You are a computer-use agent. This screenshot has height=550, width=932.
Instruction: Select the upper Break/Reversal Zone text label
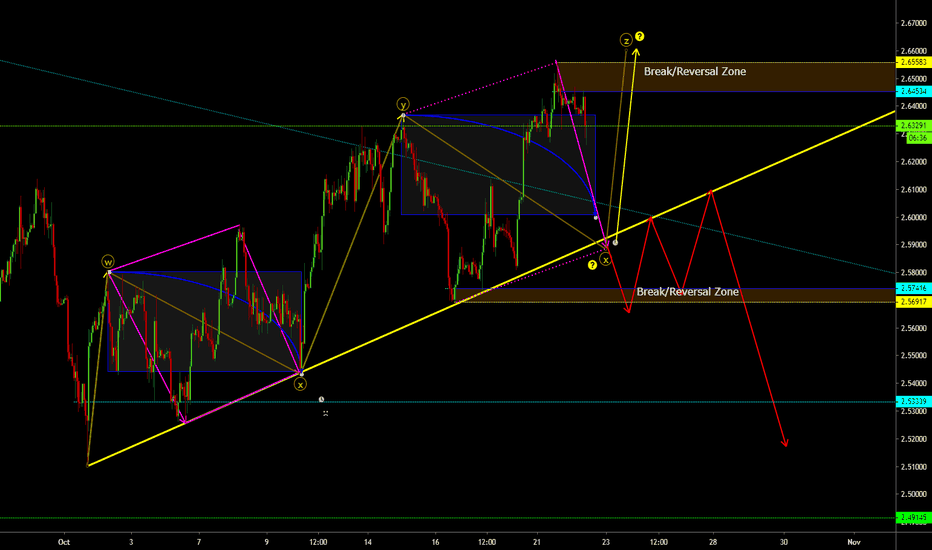(695, 71)
